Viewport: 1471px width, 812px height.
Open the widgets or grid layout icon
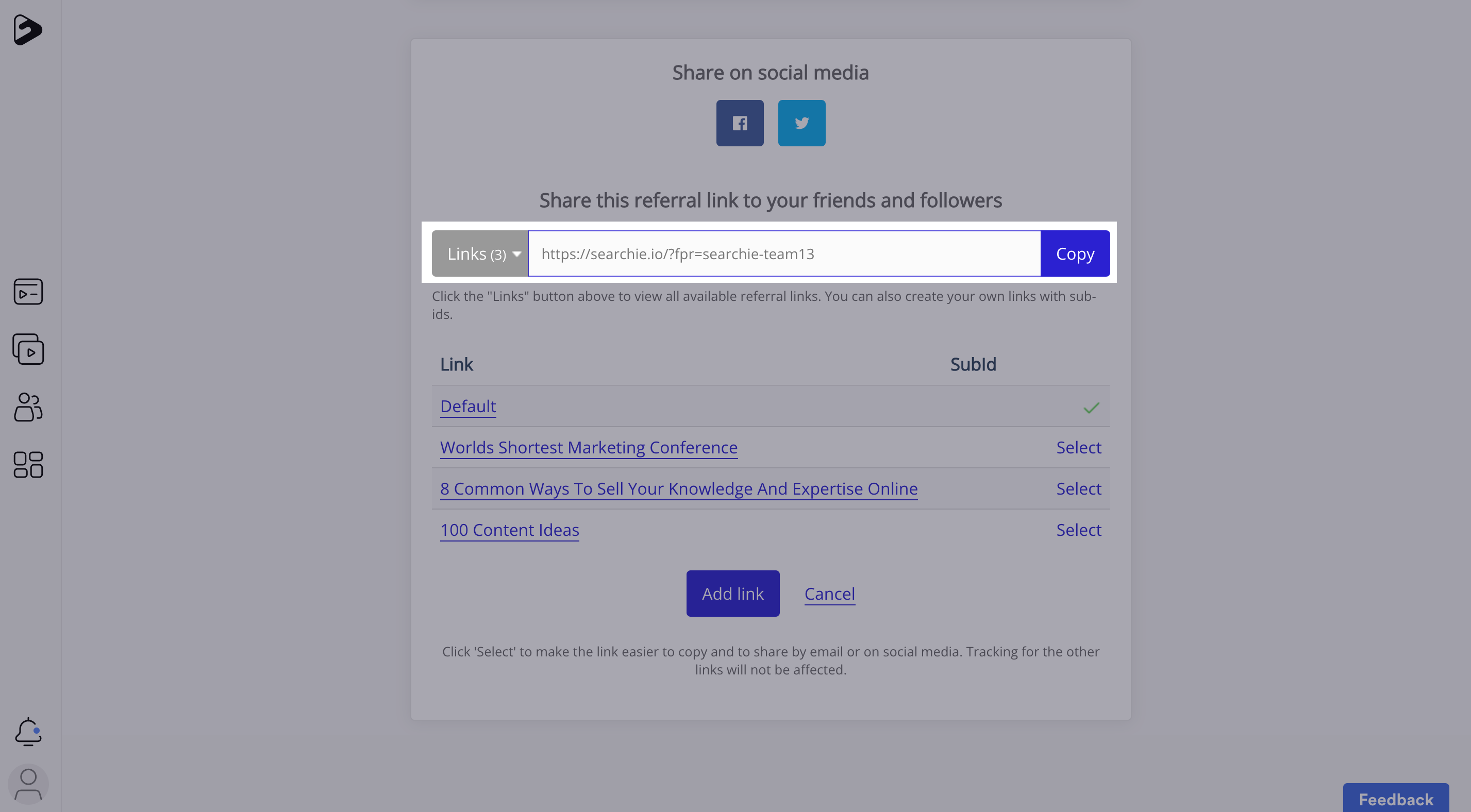pyautogui.click(x=28, y=462)
